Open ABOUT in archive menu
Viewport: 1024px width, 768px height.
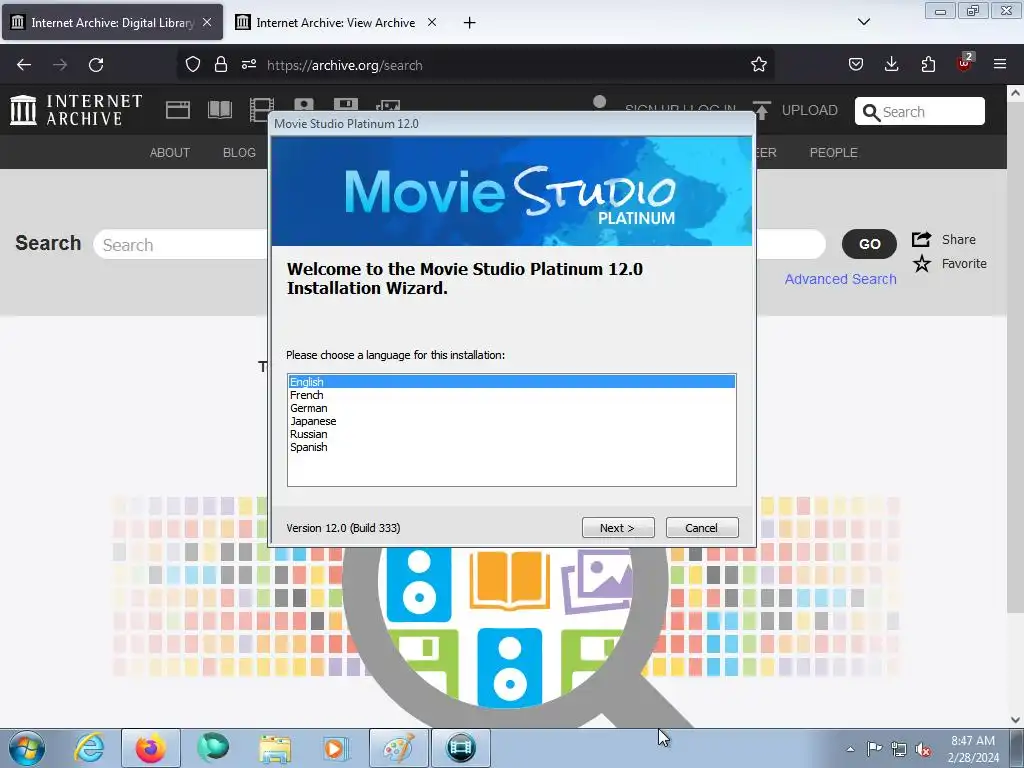pos(170,152)
